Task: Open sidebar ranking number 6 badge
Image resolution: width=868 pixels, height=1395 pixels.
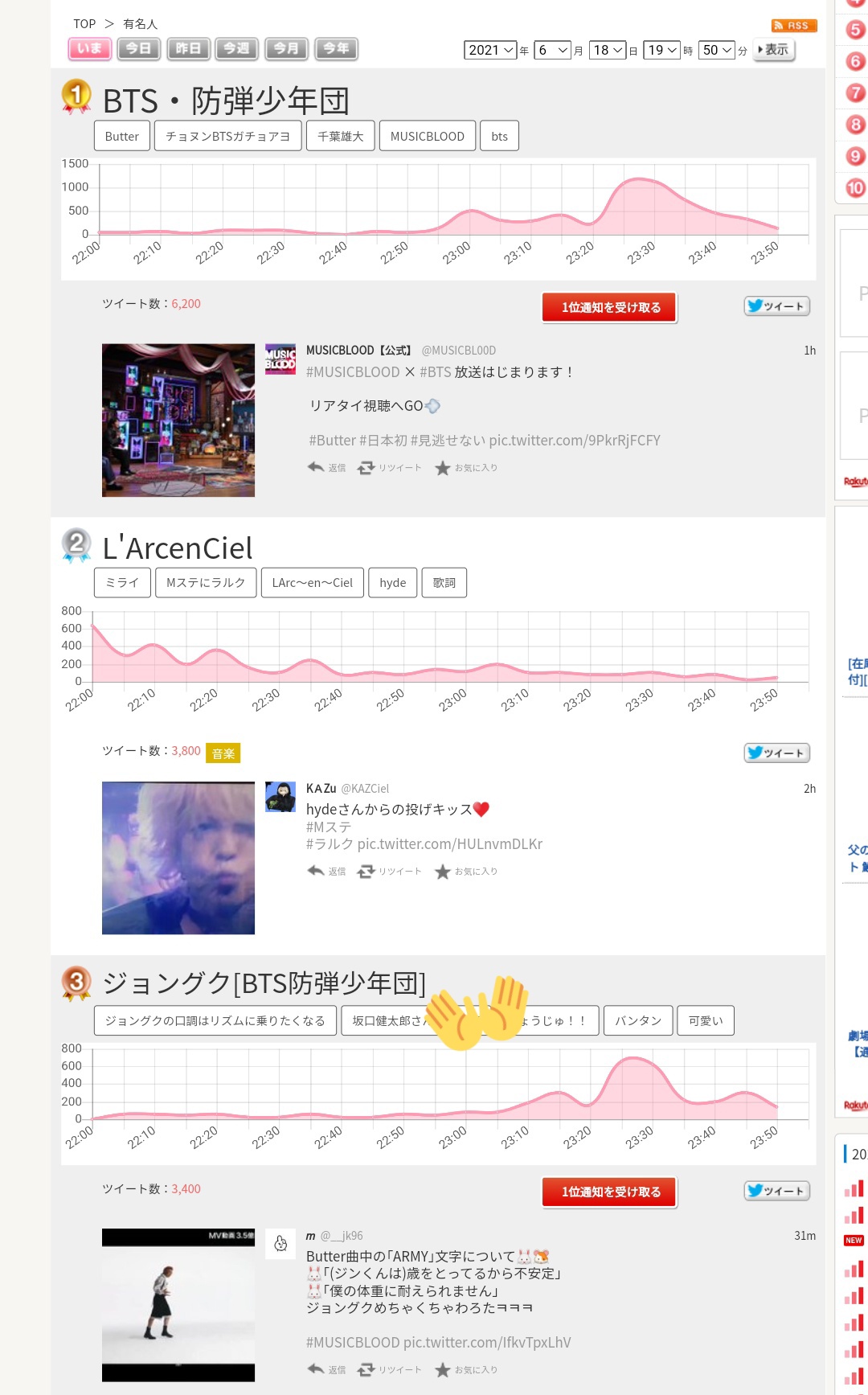Action: pos(855,61)
